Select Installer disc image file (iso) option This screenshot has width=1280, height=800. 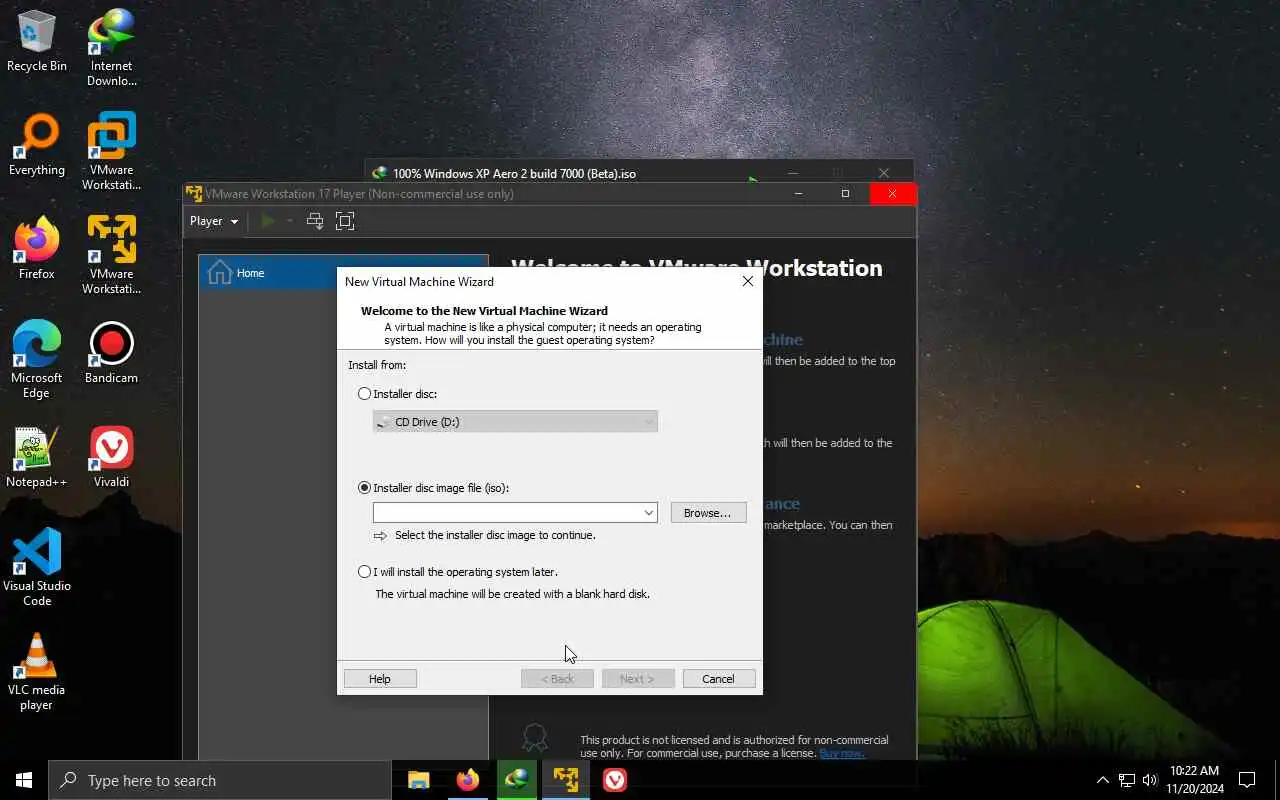point(364,488)
